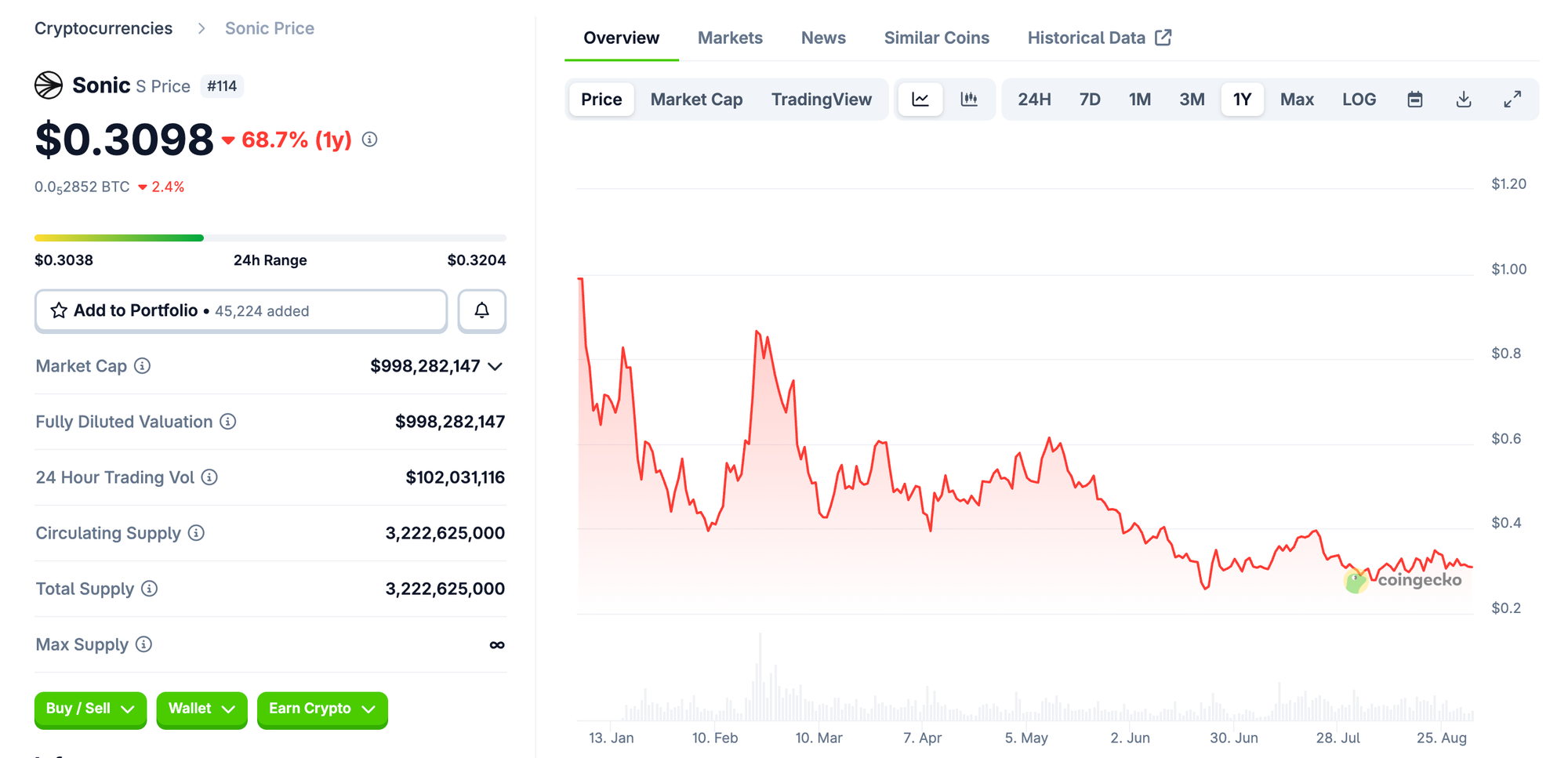Click the star icon in Add to Portfolio
Screen dimensions: 1568x758
pos(58,310)
